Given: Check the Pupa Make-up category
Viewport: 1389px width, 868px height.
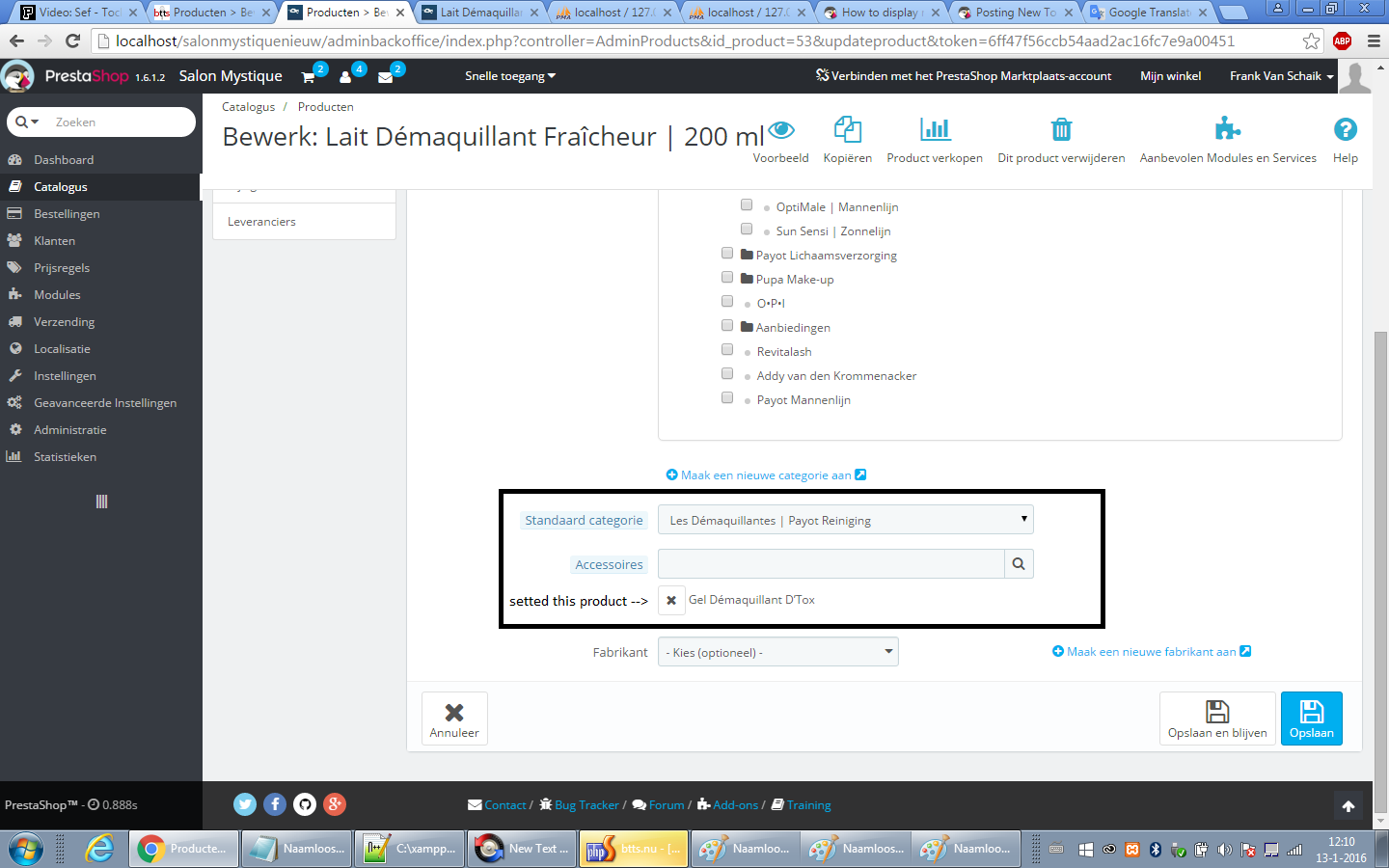Looking at the screenshot, I should coord(727,277).
